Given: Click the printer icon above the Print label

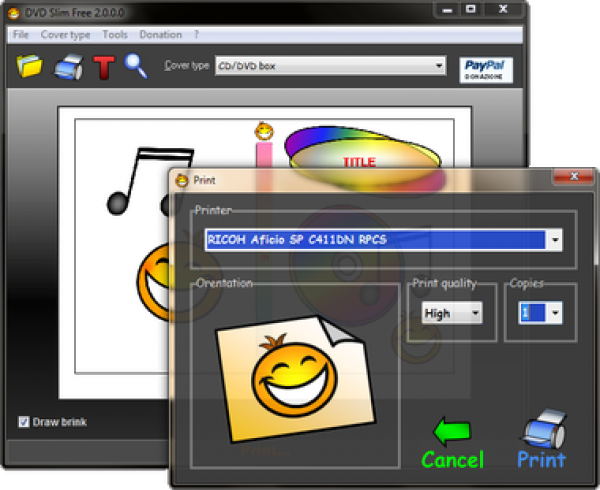Looking at the screenshot, I should (x=544, y=429).
